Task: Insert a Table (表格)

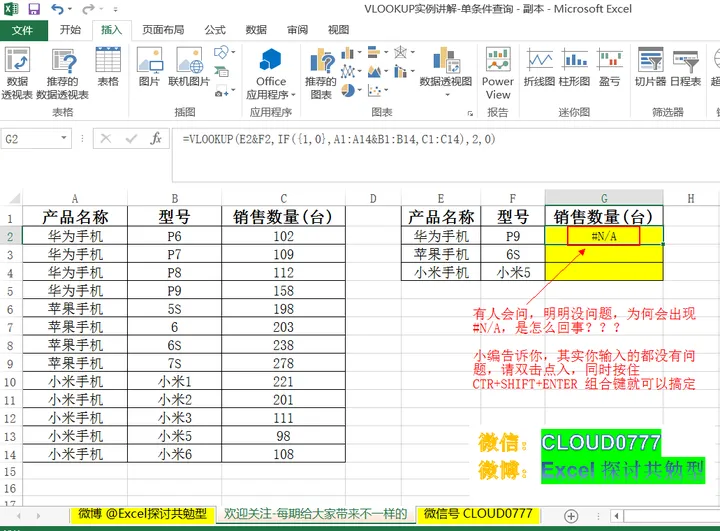Action: point(108,67)
